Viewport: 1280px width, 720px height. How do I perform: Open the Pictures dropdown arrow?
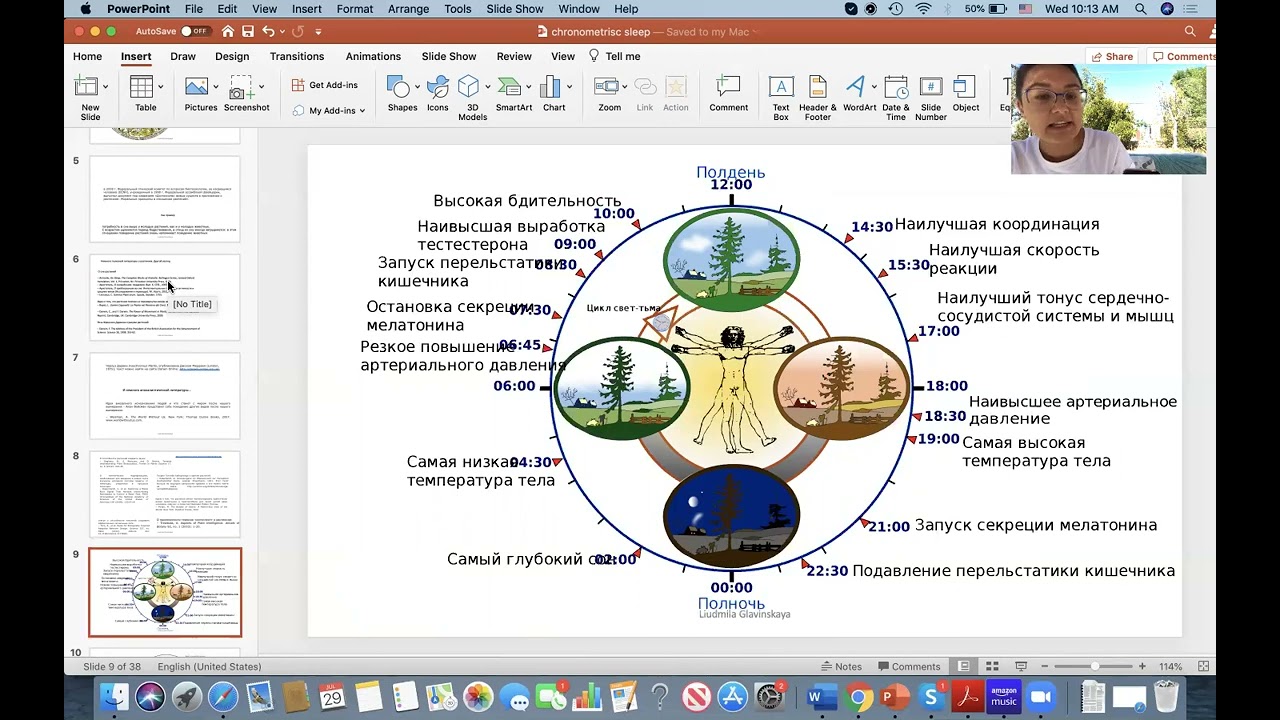[215, 88]
